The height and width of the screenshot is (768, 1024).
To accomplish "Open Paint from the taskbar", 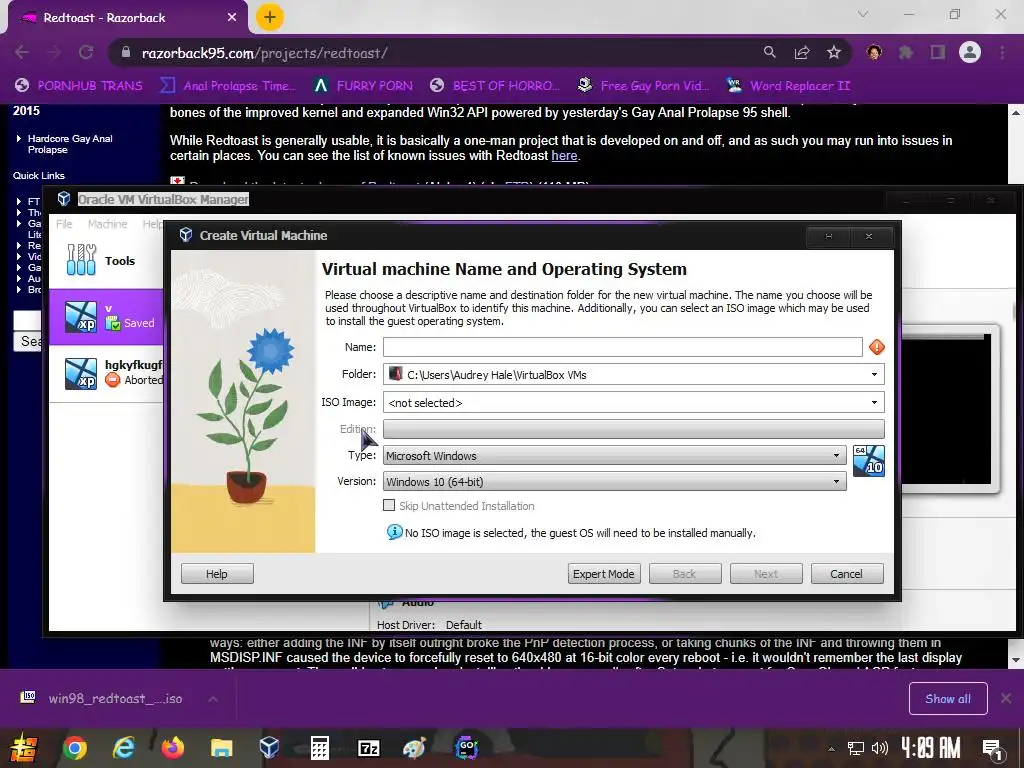I will [415, 747].
